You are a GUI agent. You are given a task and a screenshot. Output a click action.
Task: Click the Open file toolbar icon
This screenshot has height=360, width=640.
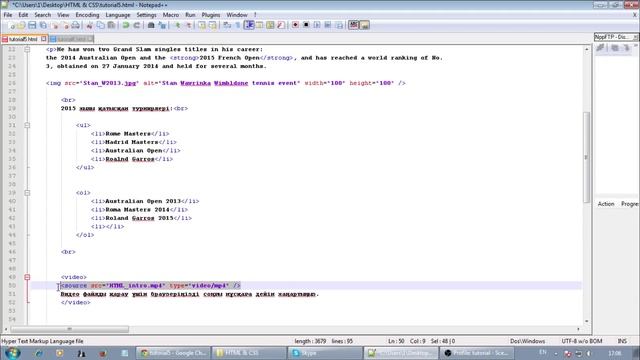[x=21, y=25]
